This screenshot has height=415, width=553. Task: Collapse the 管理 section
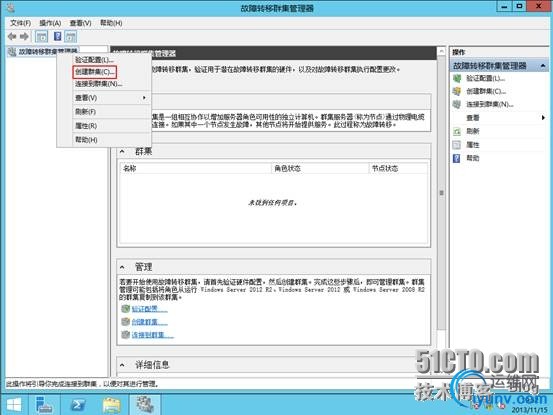point(122,267)
